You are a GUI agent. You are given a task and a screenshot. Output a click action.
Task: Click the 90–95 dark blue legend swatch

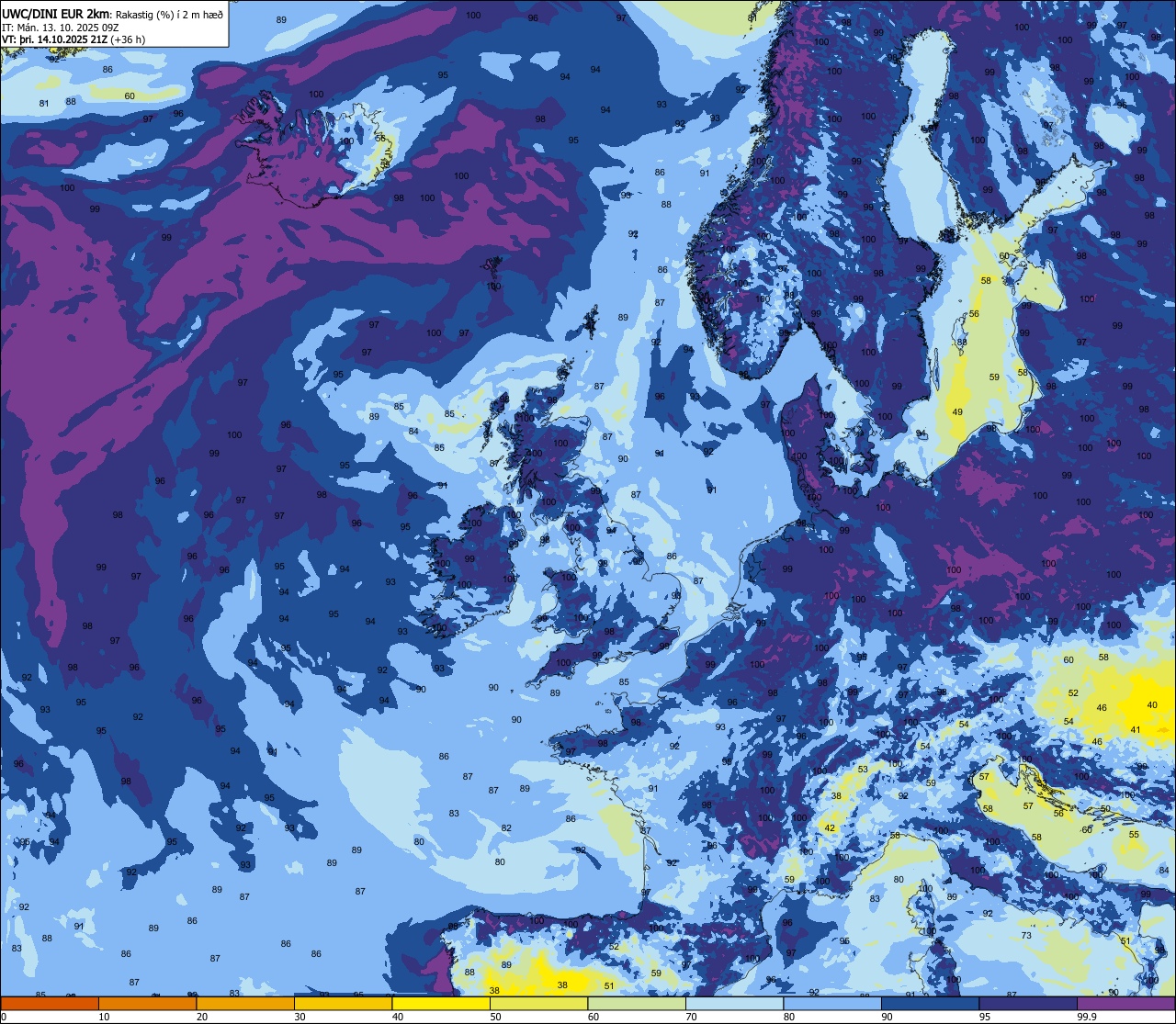point(930,1003)
